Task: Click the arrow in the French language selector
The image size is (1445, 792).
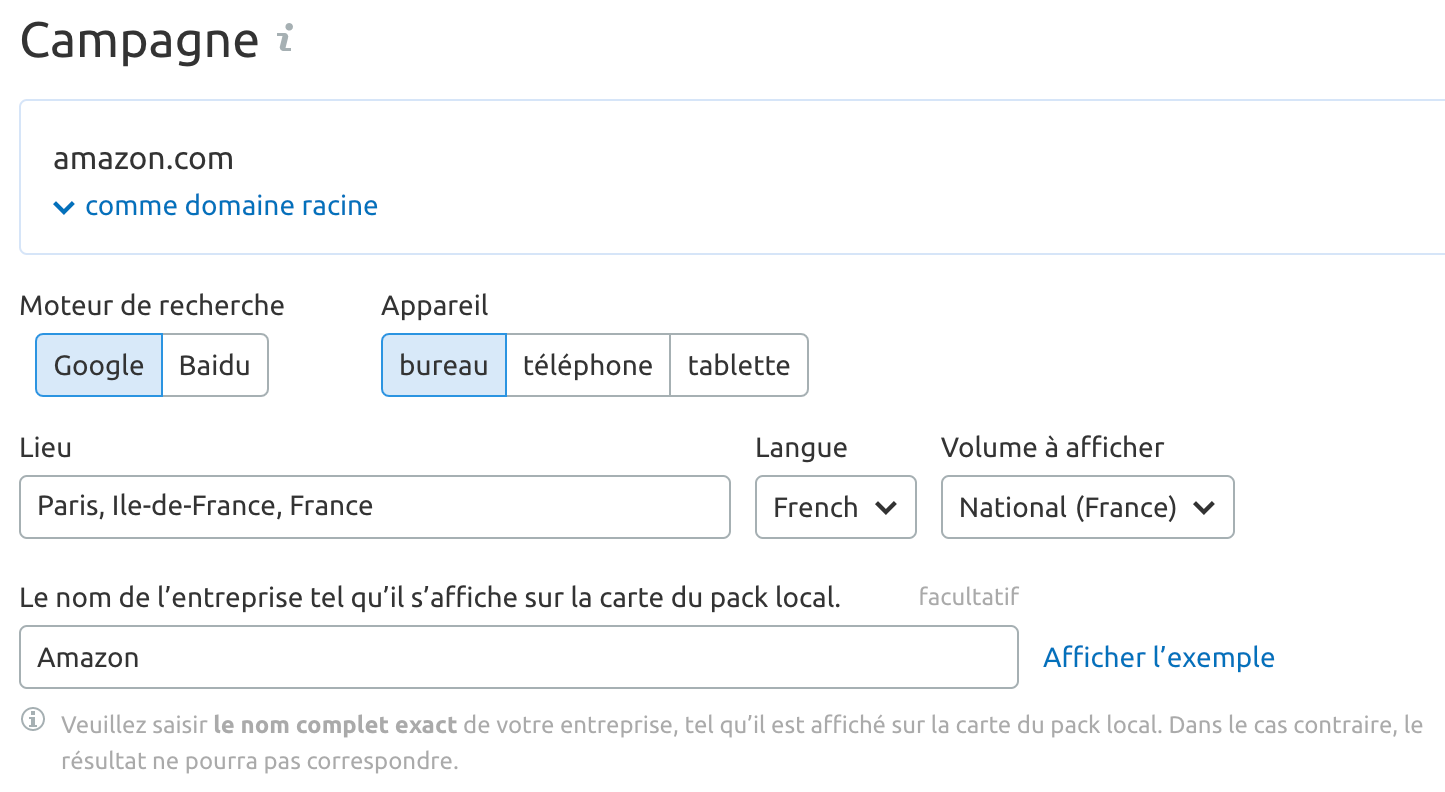Action: (x=886, y=508)
